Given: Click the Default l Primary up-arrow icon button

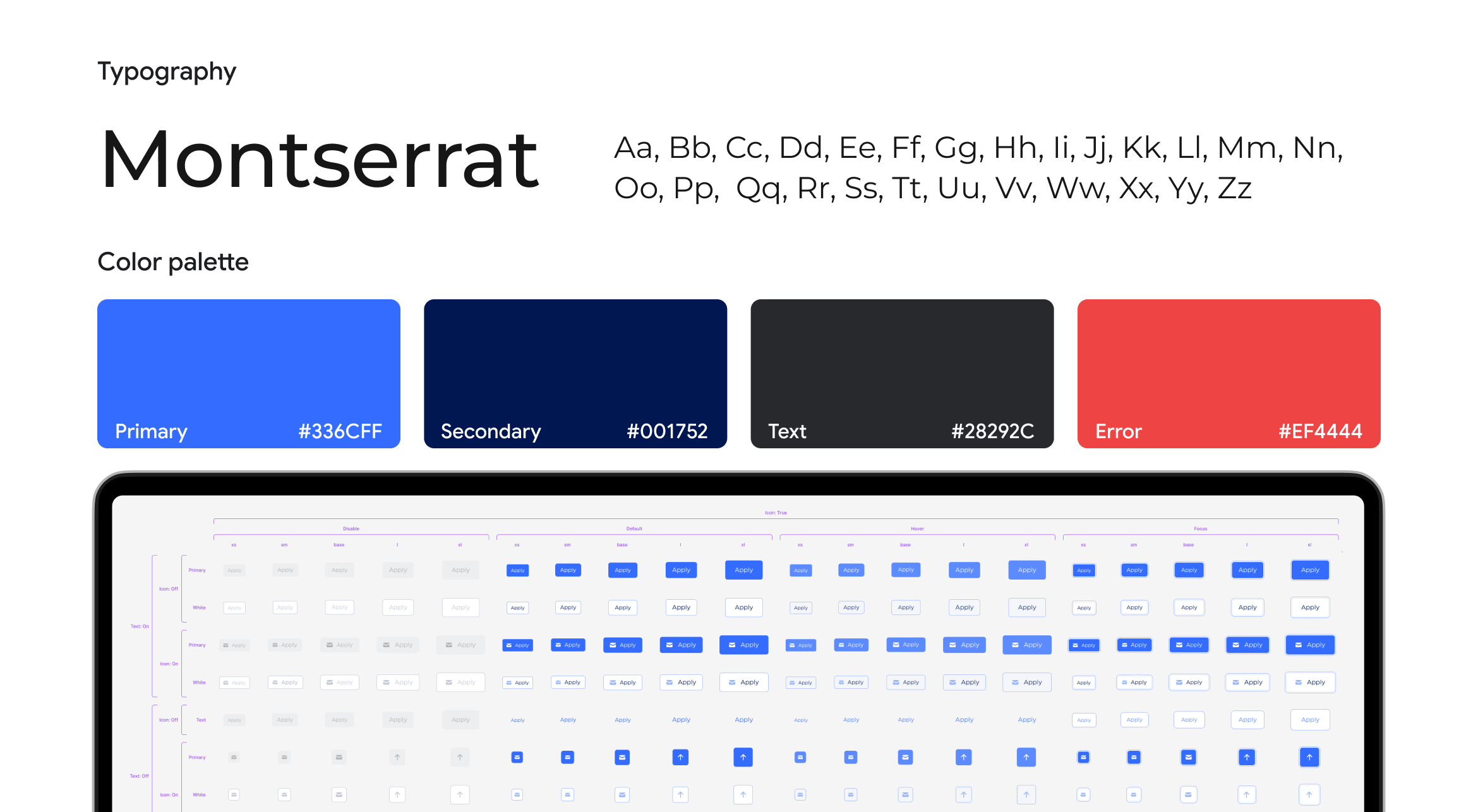Looking at the screenshot, I should coord(680,757).
